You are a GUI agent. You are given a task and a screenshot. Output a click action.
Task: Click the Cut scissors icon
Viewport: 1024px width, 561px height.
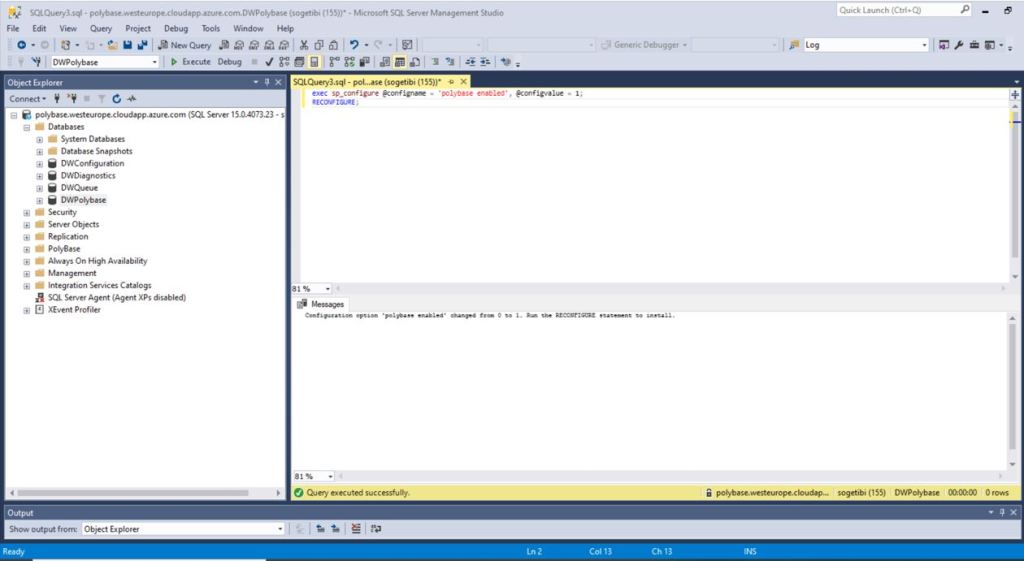point(304,45)
